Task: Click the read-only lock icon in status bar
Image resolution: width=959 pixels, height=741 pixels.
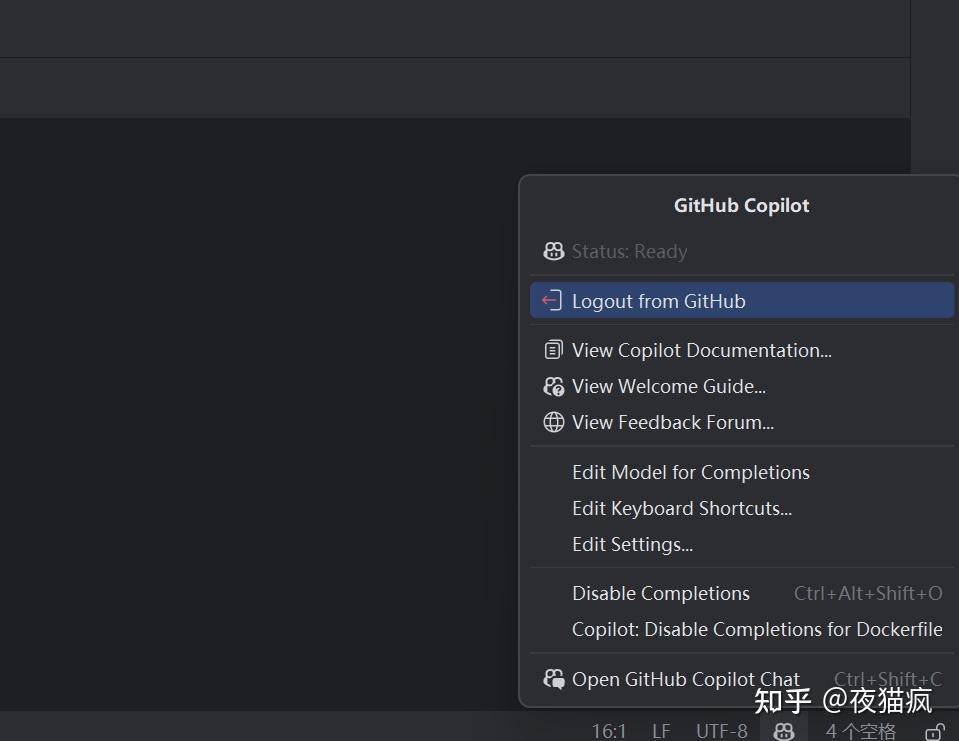Action: click(935, 731)
